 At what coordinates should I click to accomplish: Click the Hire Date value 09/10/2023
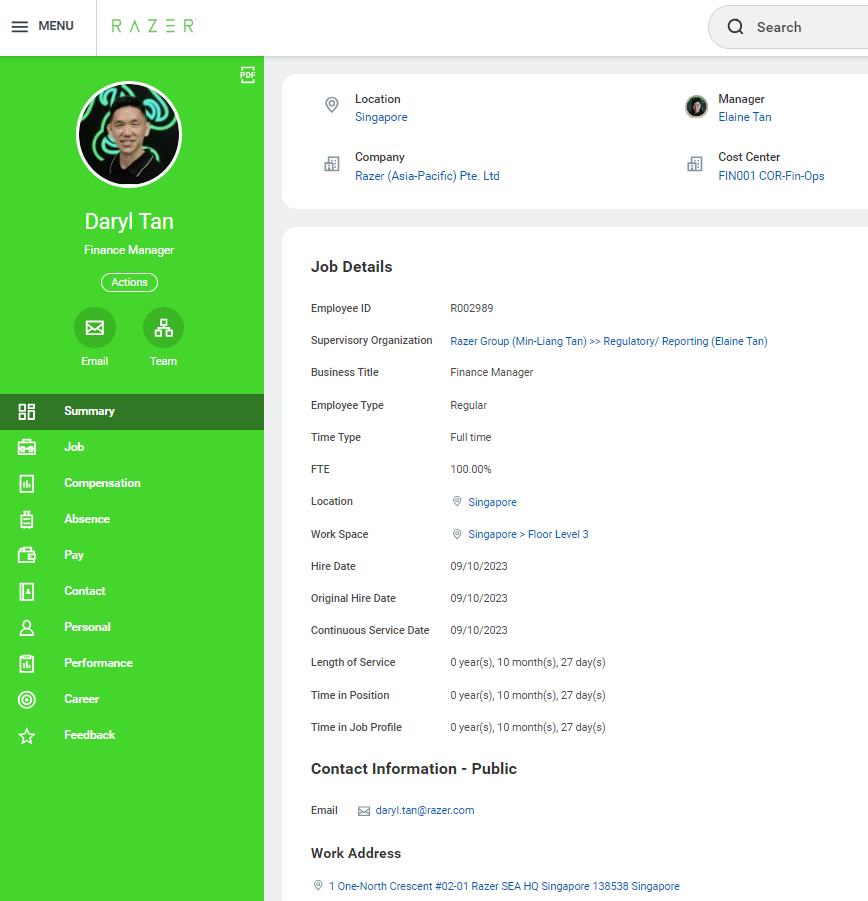(479, 566)
